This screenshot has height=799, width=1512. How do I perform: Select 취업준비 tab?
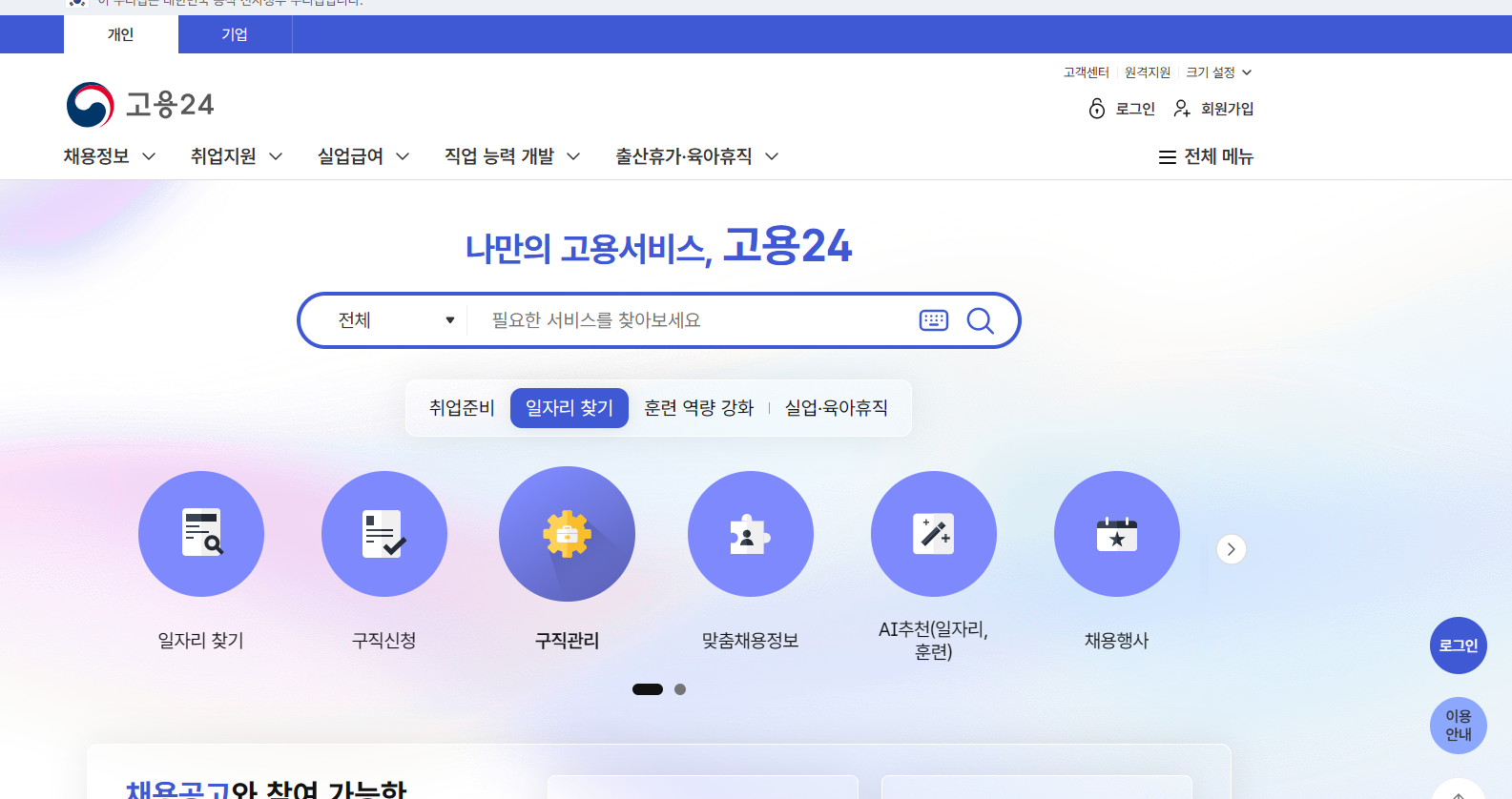click(462, 408)
